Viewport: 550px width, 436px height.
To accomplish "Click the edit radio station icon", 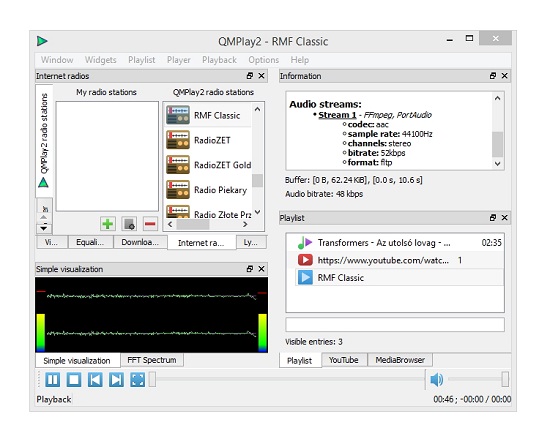I will click(129, 224).
